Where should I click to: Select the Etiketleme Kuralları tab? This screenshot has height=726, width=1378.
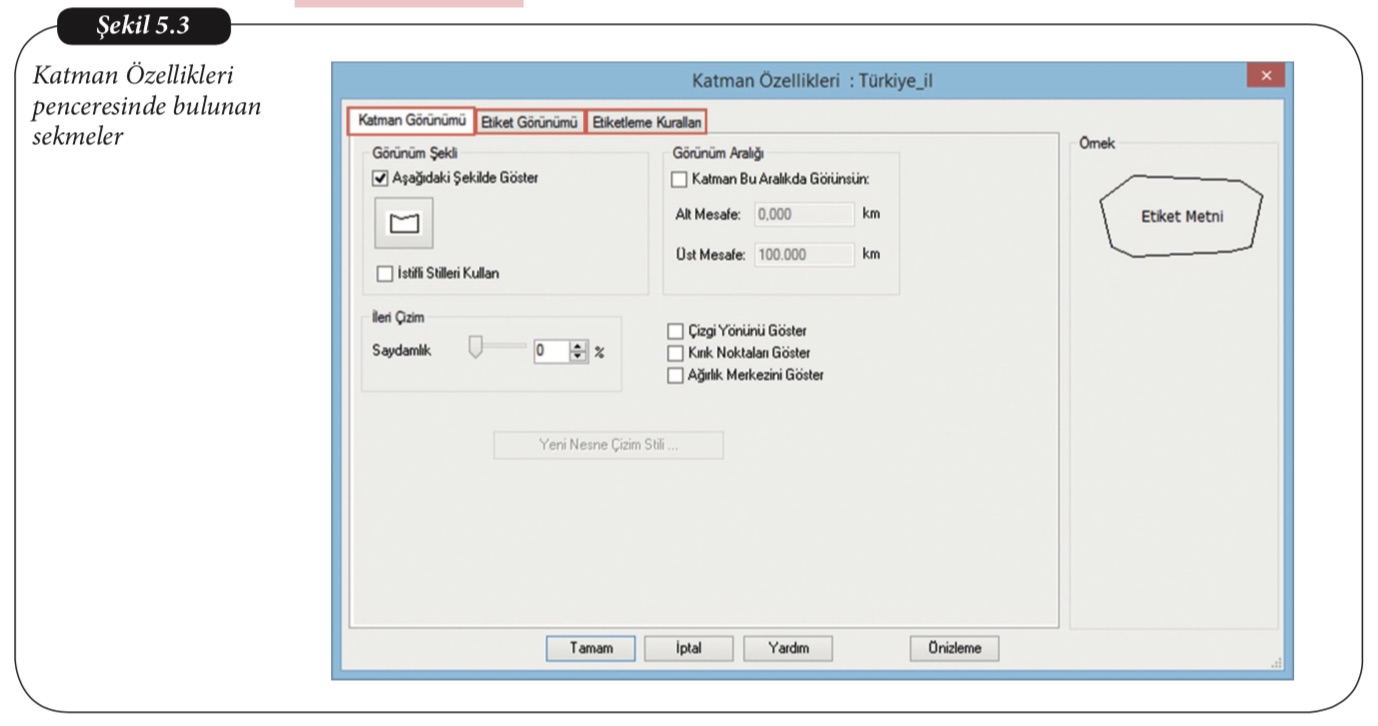[646, 122]
